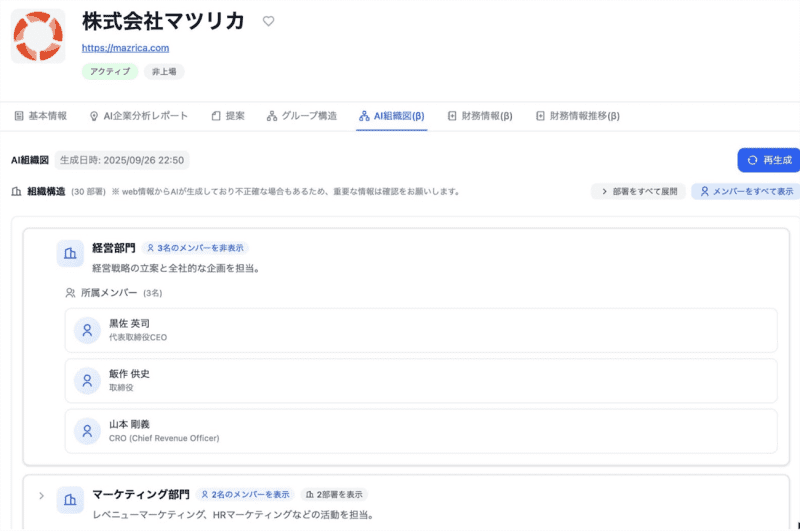Open the AI企業分析レポート tab
The width and height of the screenshot is (800, 531).
click(138, 116)
